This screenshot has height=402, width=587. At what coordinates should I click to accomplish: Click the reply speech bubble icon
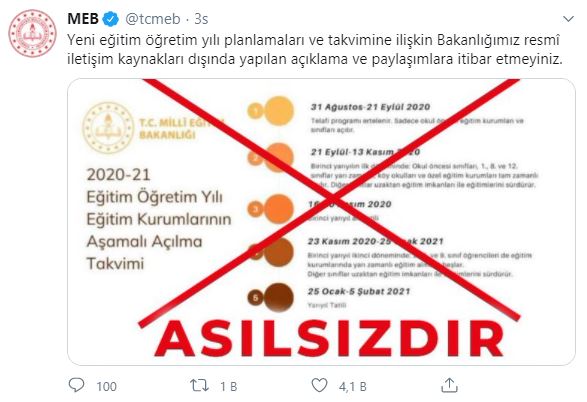click(77, 385)
